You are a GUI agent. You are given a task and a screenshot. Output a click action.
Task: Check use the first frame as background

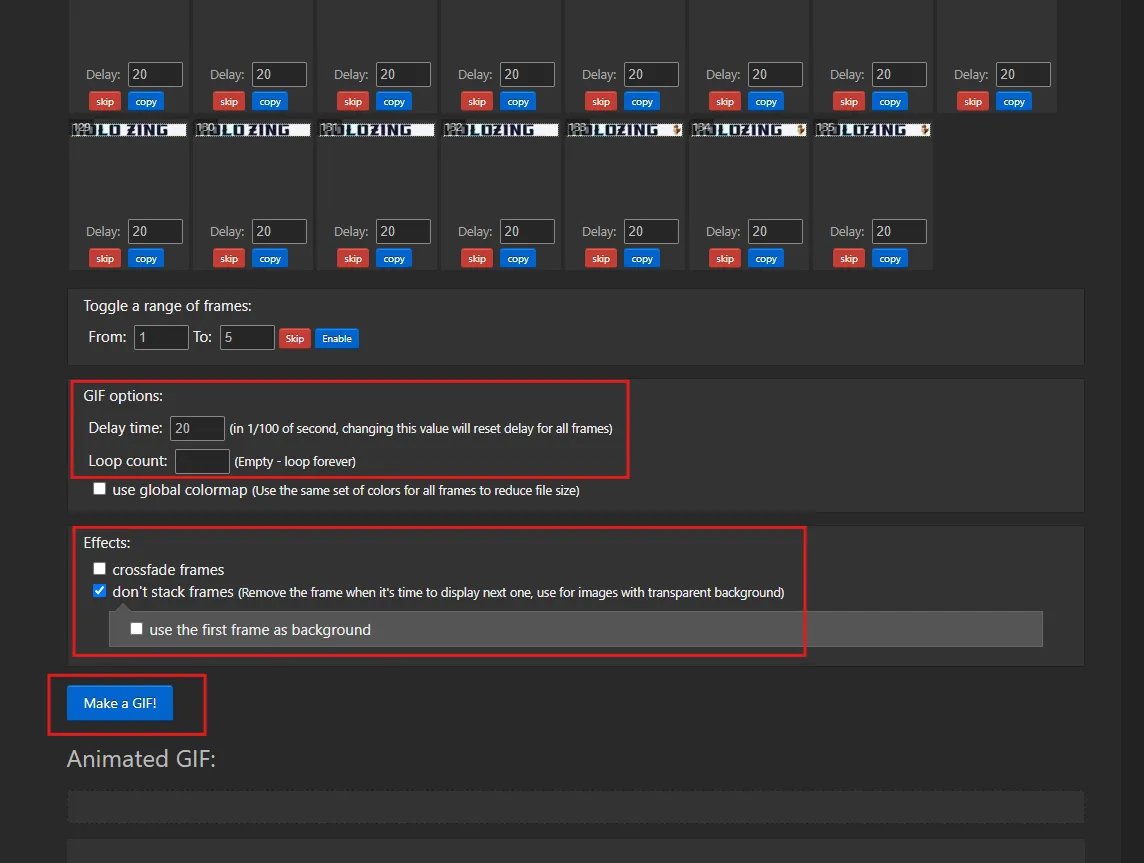click(x=136, y=629)
